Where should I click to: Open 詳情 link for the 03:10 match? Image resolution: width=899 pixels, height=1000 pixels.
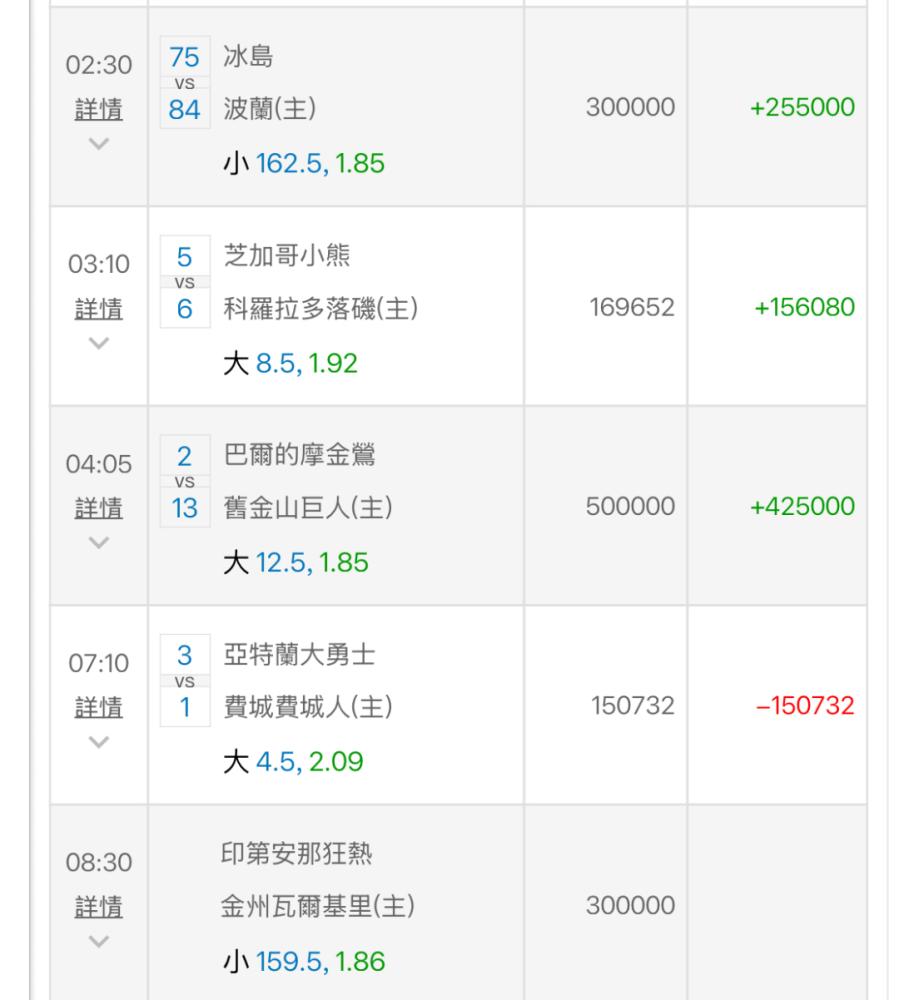pos(99,309)
